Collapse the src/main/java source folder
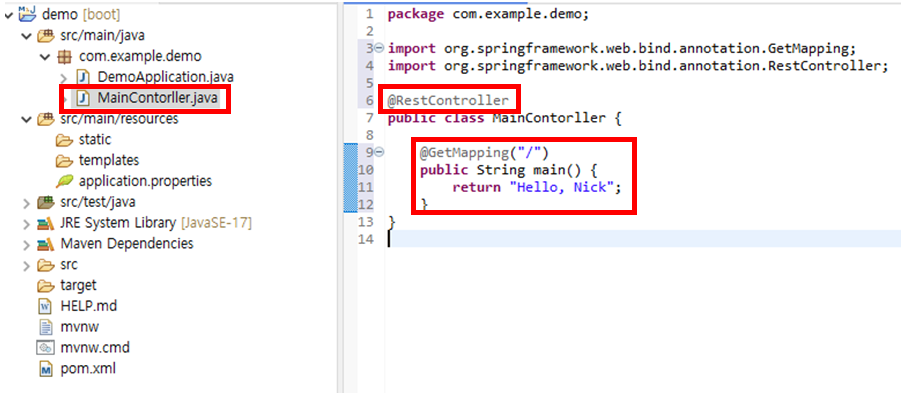Image resolution: width=905 pixels, height=394 pixels. tap(26, 36)
